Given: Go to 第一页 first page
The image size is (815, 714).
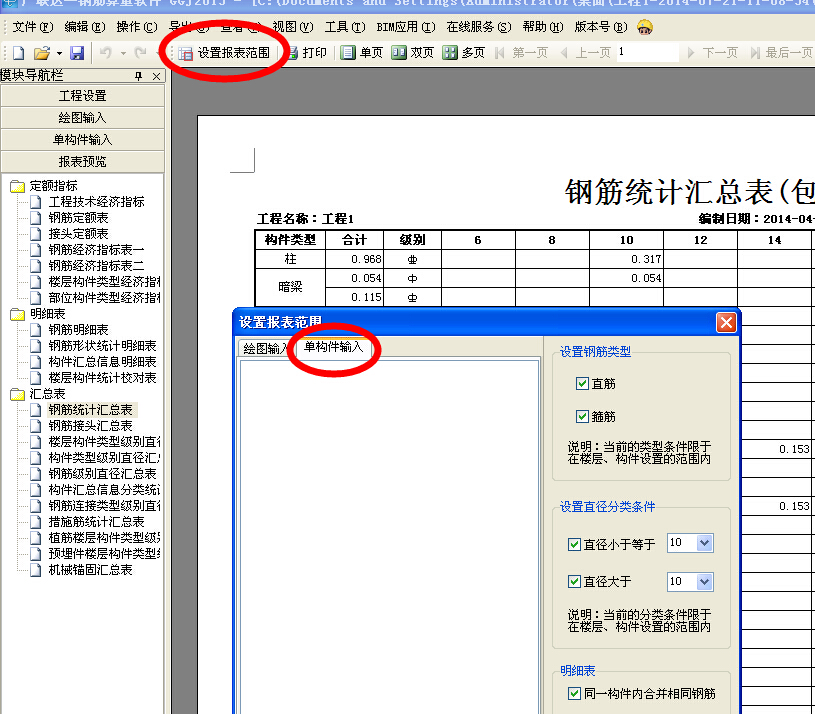Looking at the screenshot, I should (x=522, y=52).
